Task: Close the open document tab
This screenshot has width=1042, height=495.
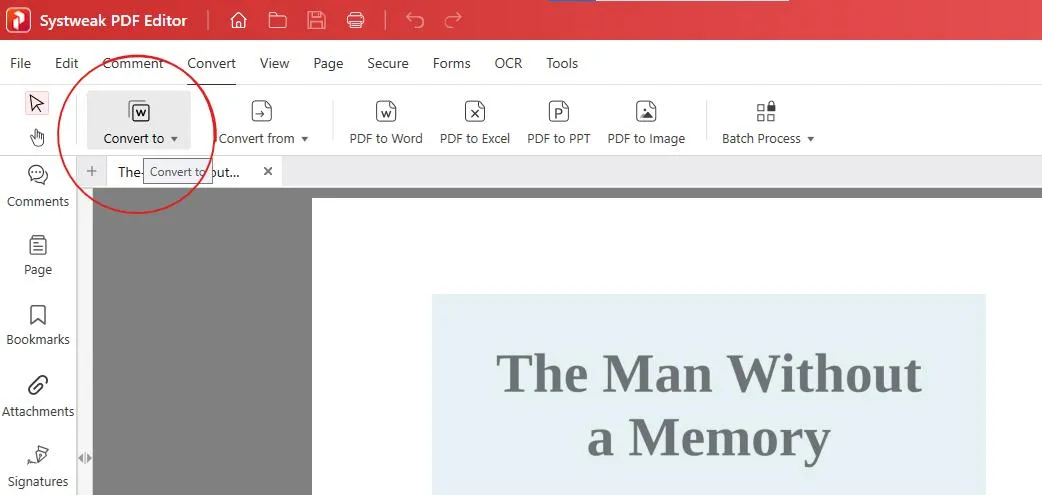Action: (x=268, y=171)
